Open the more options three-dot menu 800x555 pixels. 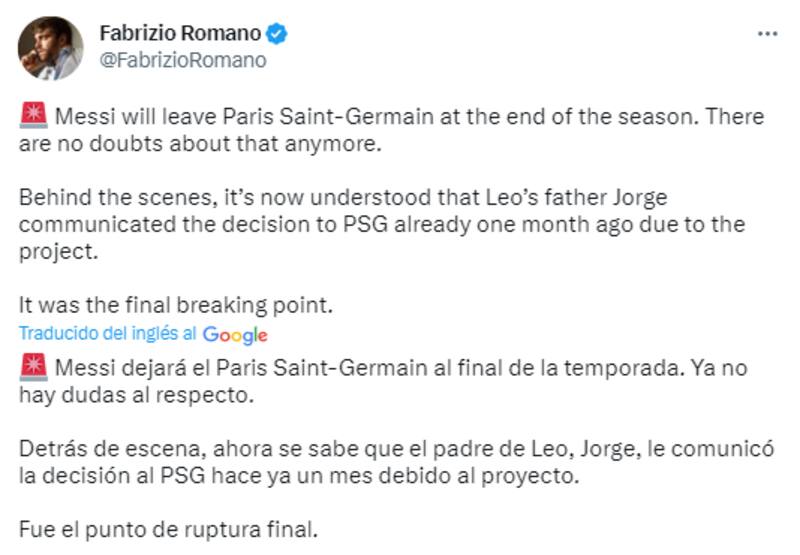point(767,33)
